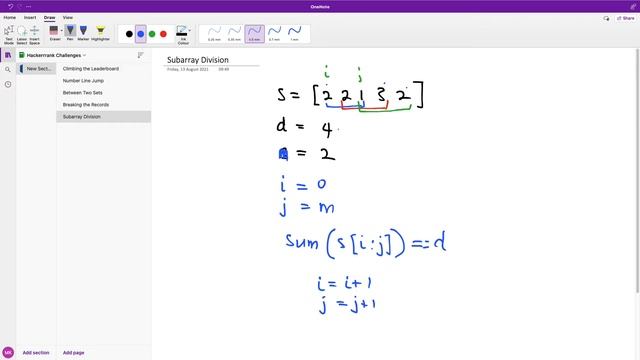Viewport: 640px width, 360px height.
Task: Click the Add page button
Action: (x=73, y=353)
